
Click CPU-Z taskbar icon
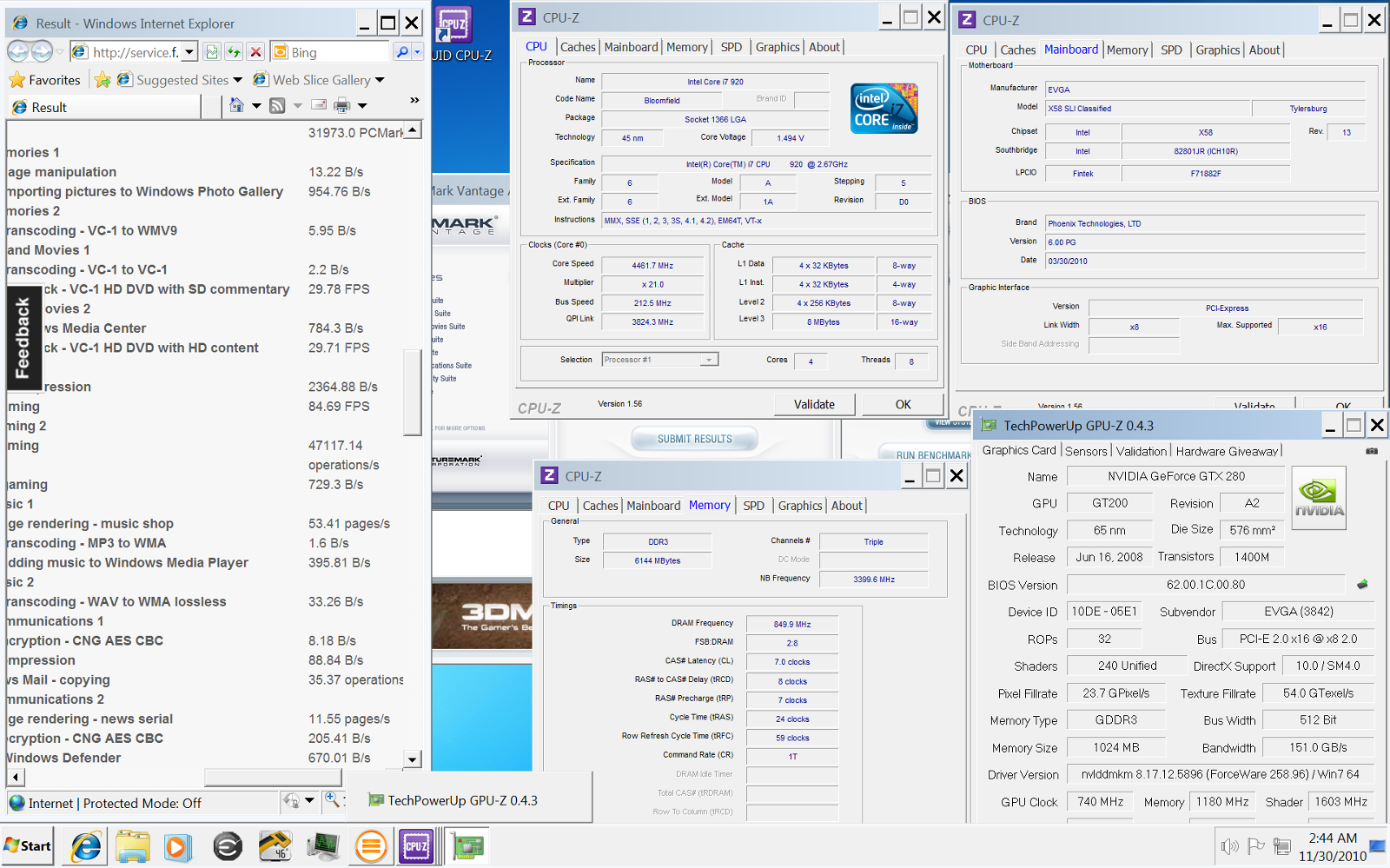coord(416,846)
